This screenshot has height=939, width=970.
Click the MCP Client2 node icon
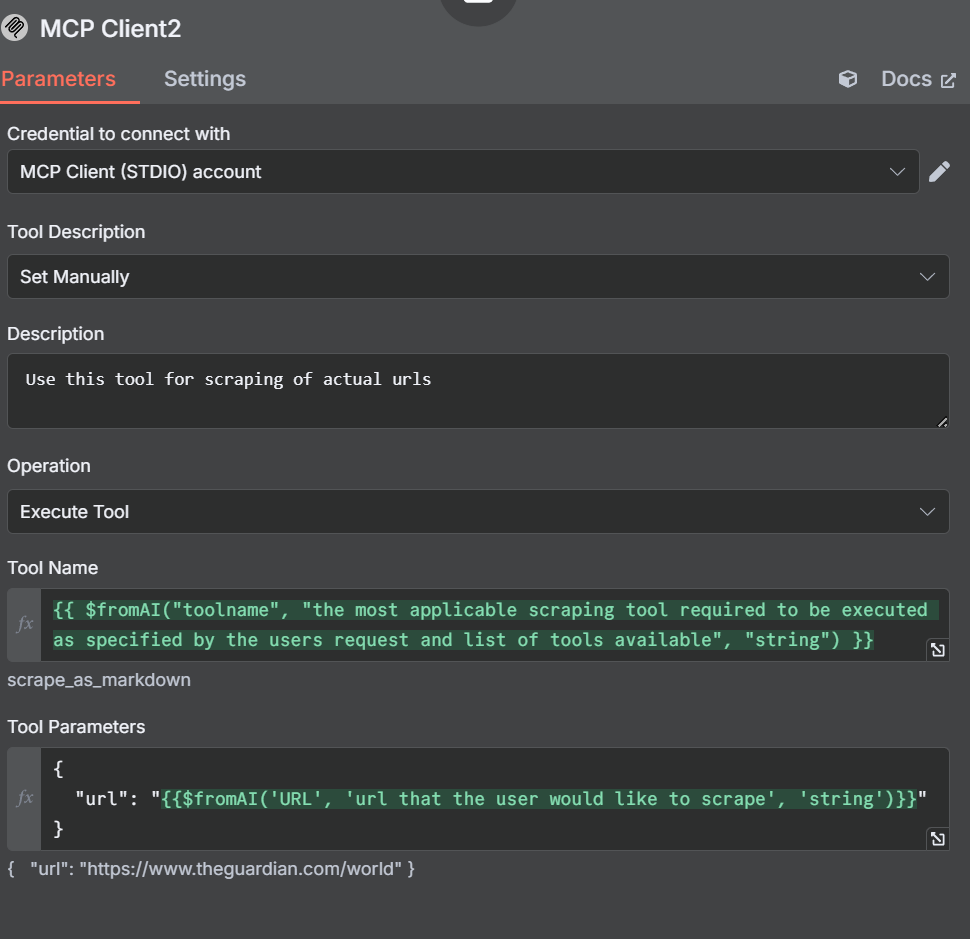click(x=15, y=28)
